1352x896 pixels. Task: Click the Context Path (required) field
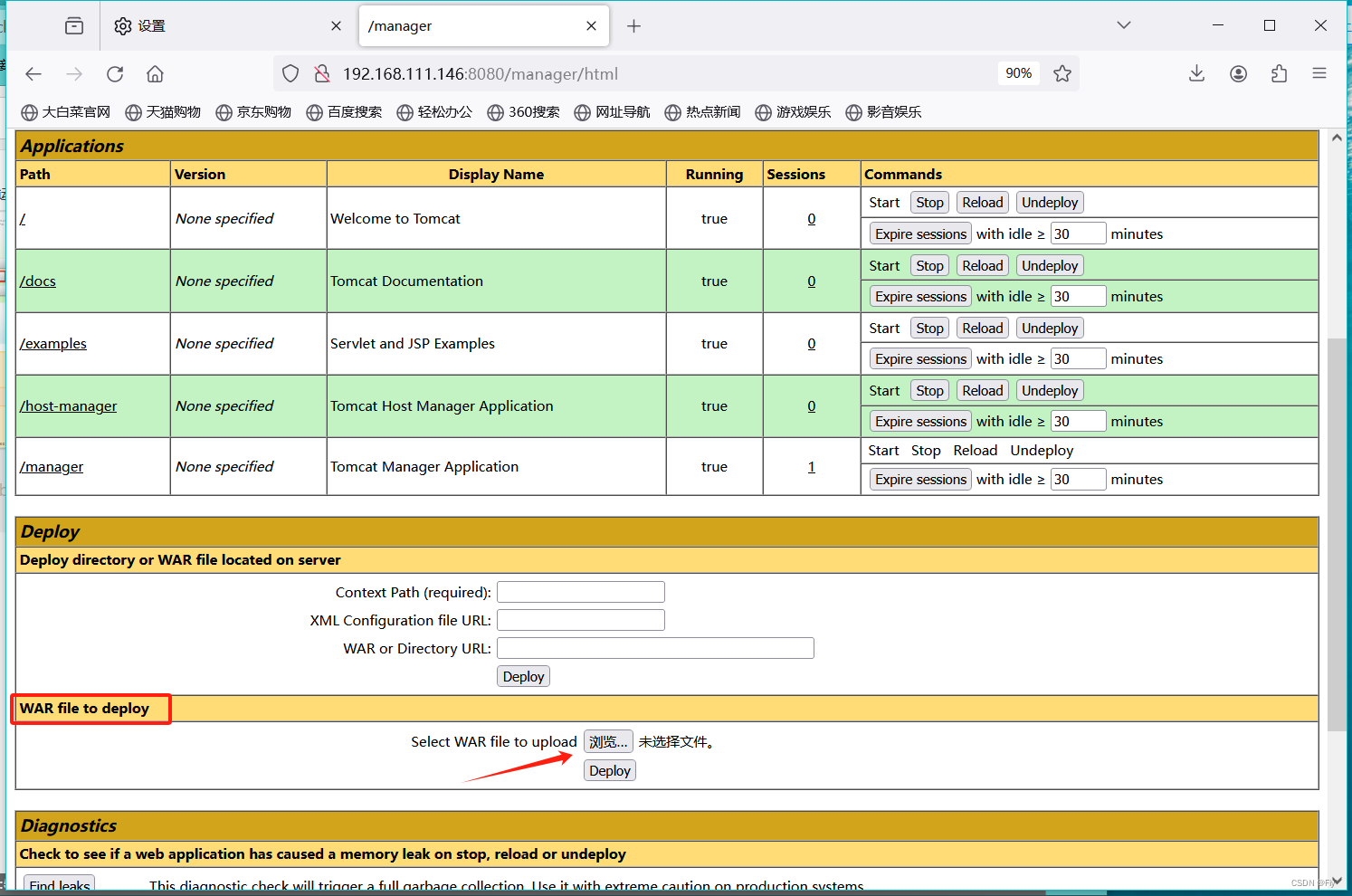click(581, 592)
